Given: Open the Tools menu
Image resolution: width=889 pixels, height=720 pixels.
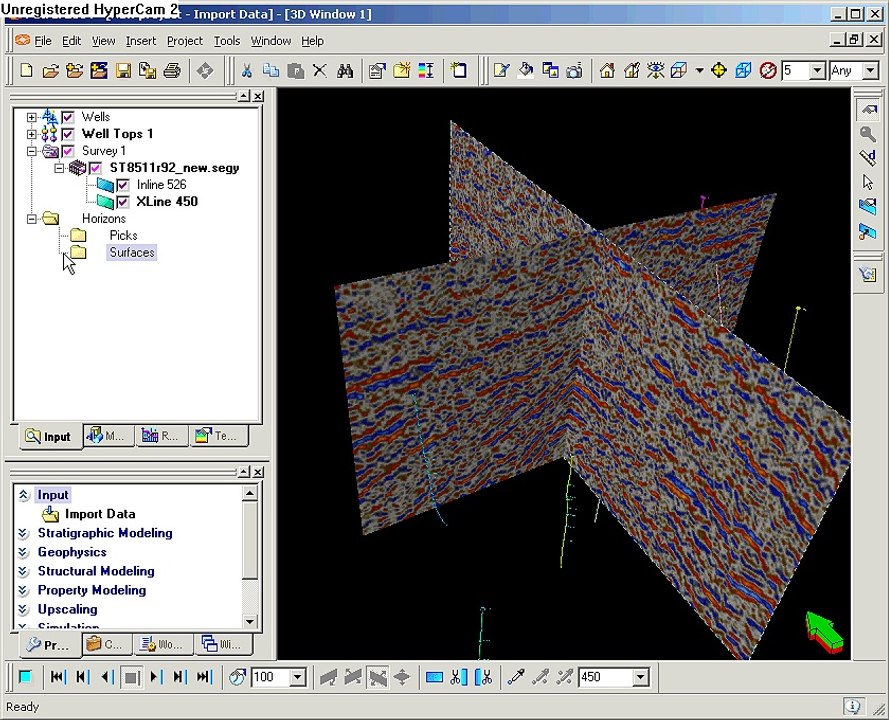Looking at the screenshot, I should pos(227,41).
